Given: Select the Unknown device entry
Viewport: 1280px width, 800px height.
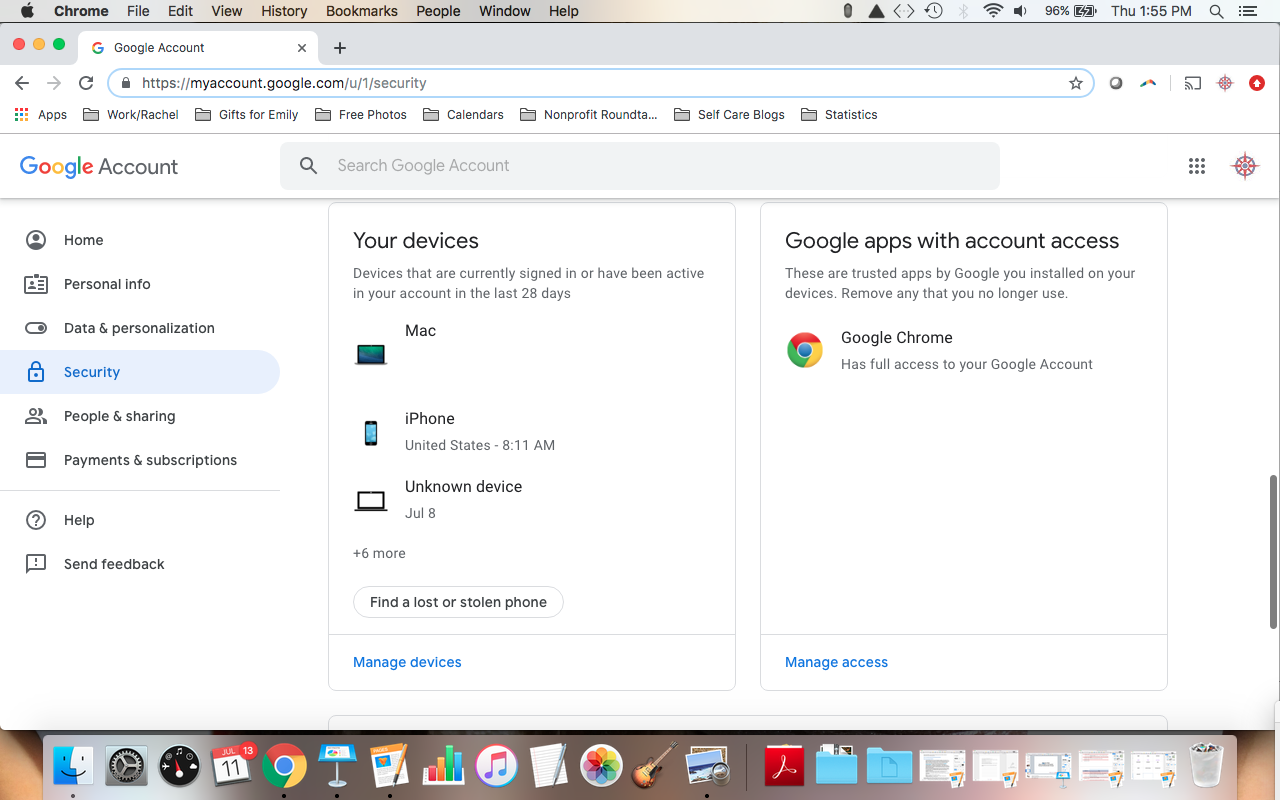Looking at the screenshot, I should coord(532,499).
